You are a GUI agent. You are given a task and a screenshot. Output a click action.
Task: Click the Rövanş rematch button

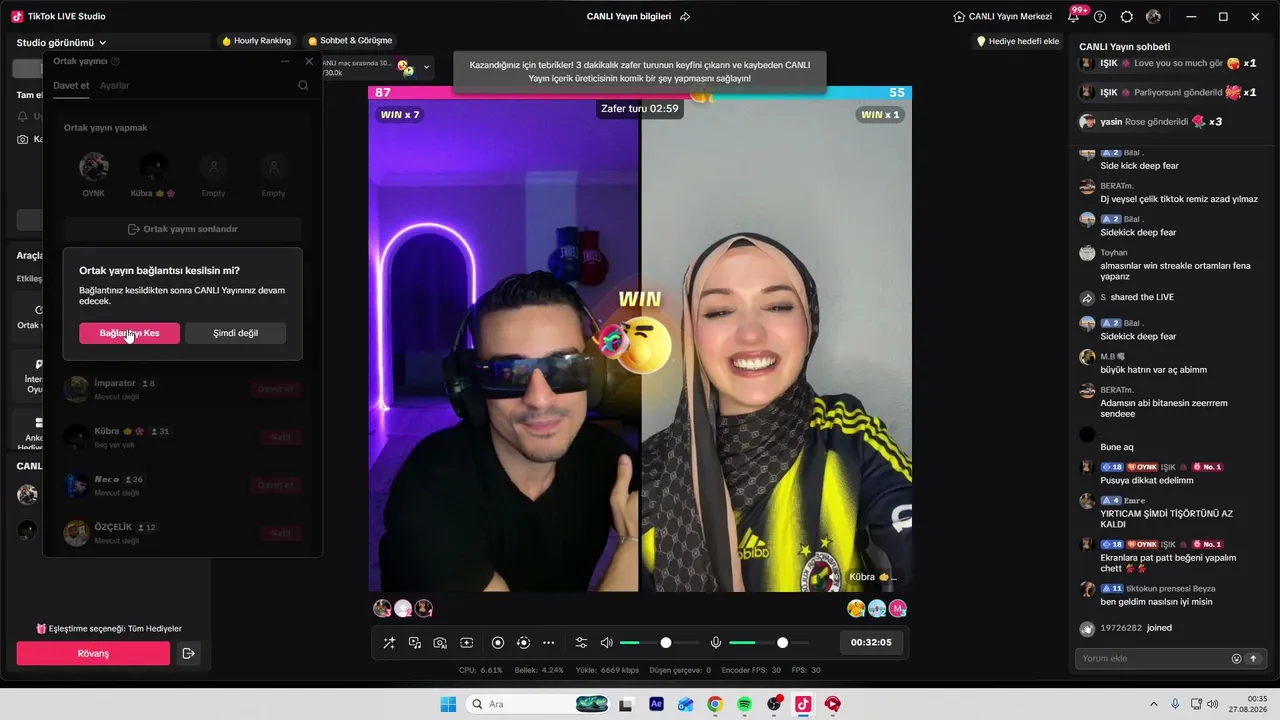pyautogui.click(x=93, y=654)
